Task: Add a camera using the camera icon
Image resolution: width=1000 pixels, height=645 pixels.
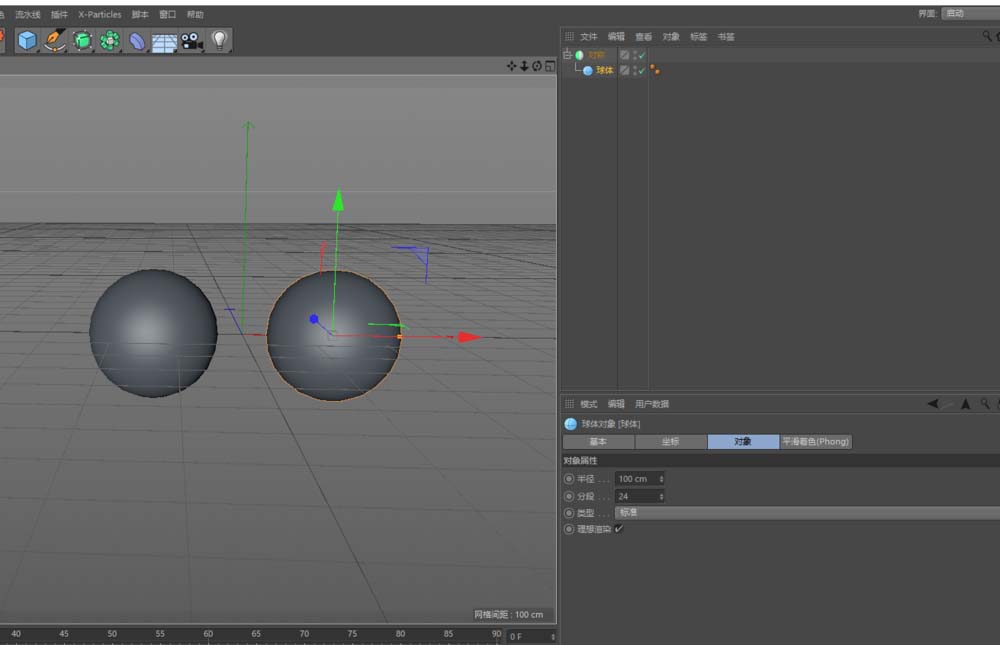Action: [x=191, y=41]
